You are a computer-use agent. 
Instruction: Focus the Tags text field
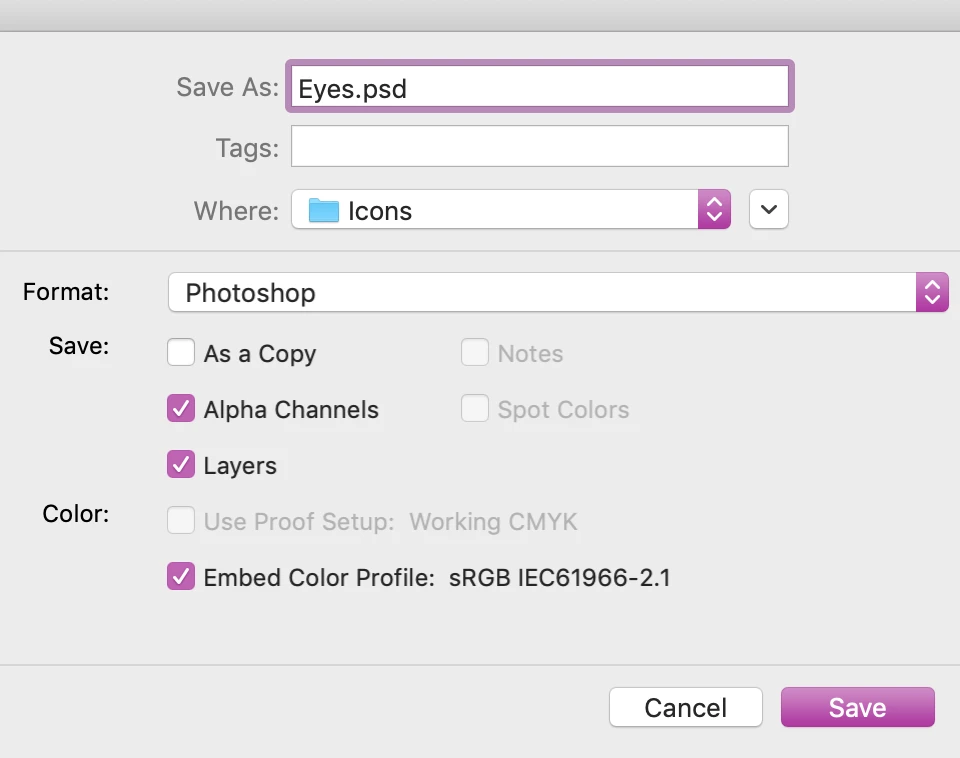tap(540, 147)
